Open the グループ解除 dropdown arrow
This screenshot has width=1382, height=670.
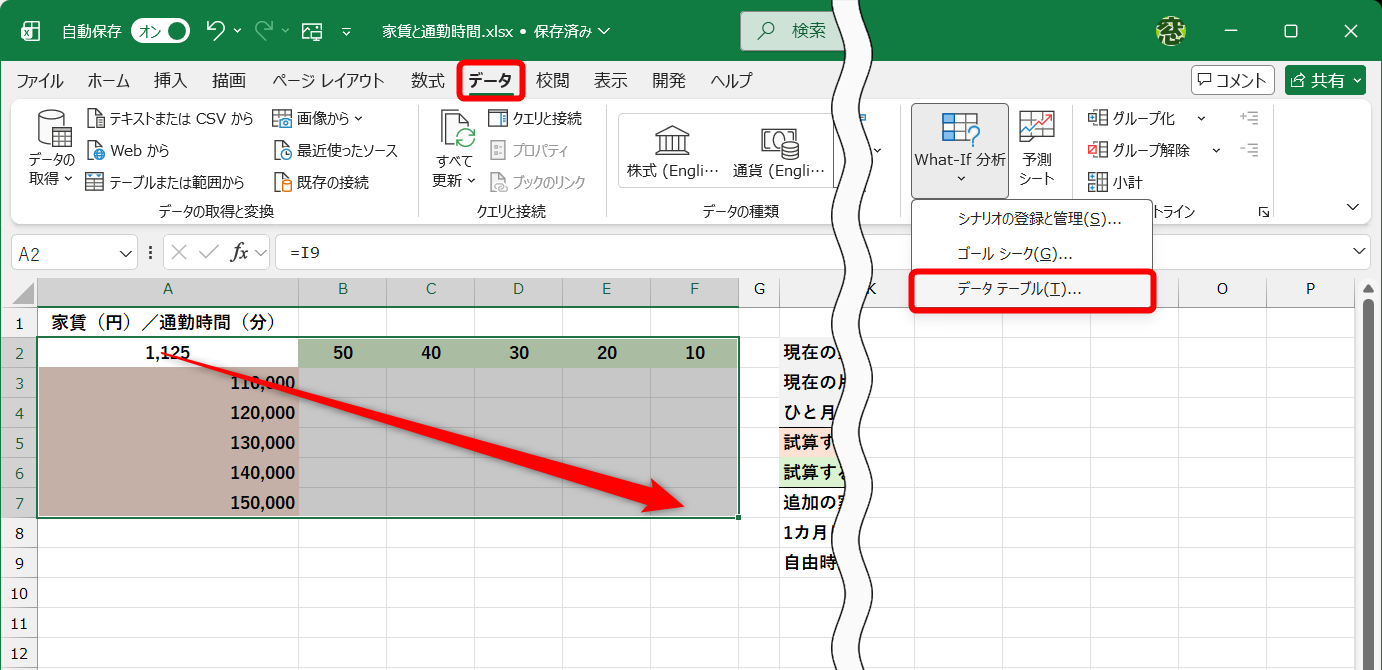[1216, 150]
